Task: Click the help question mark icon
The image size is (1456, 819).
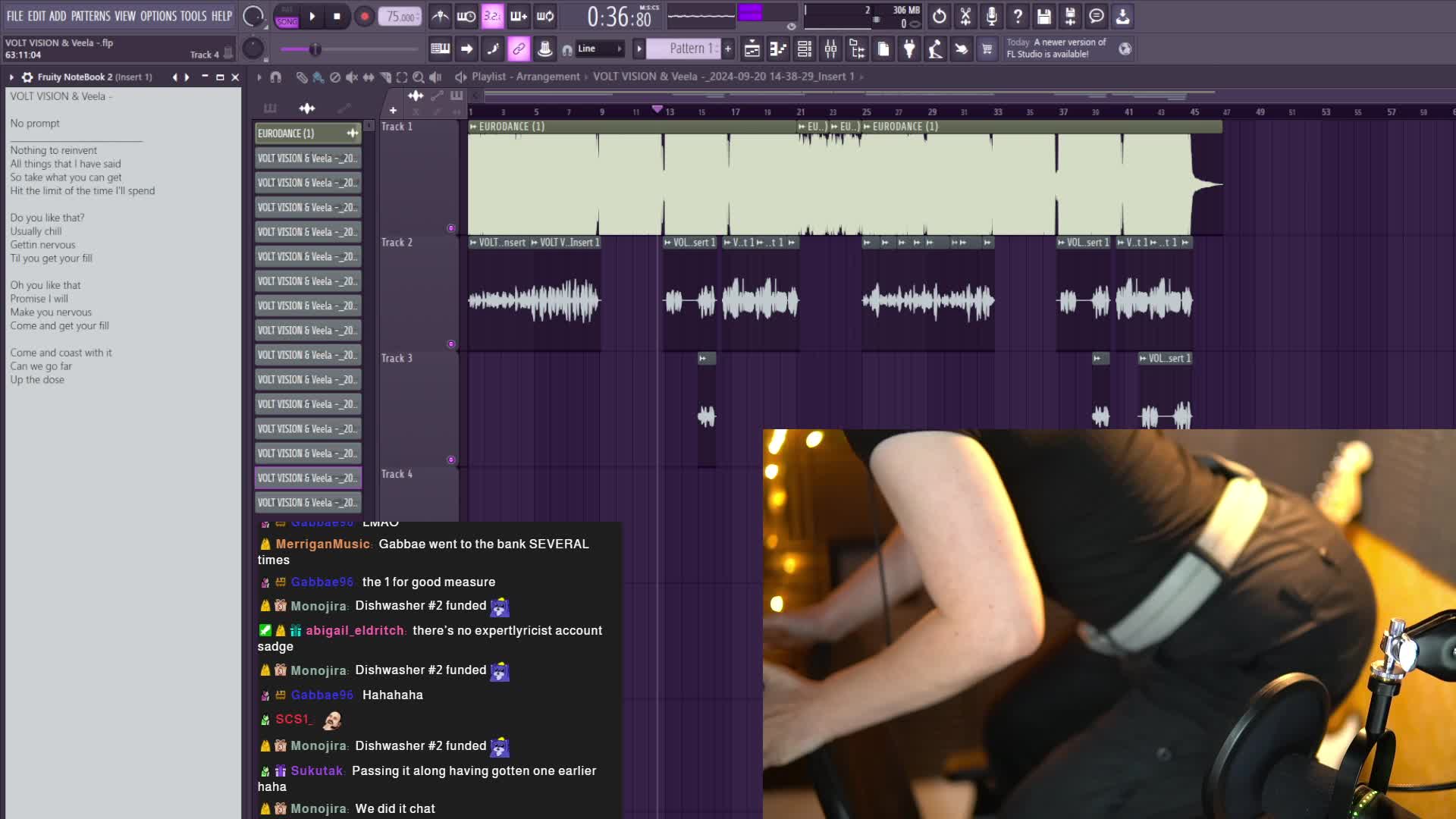Action: coord(1018,16)
